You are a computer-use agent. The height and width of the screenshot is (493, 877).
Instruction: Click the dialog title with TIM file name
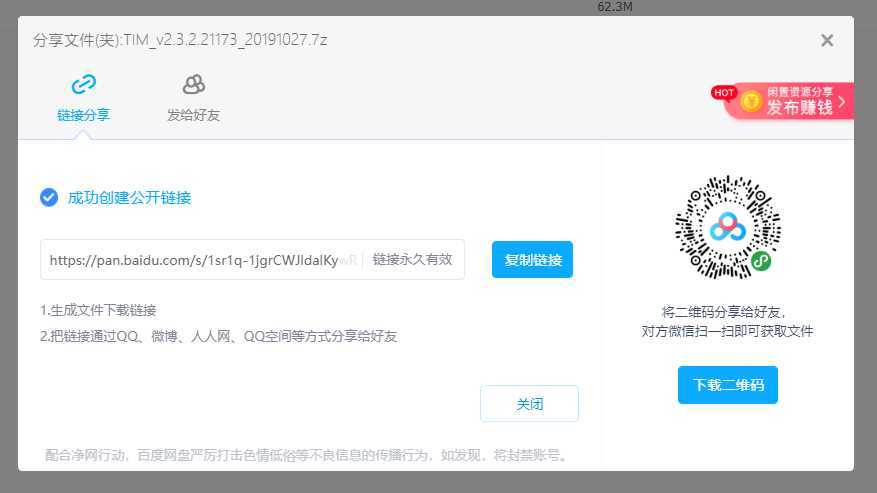tap(180, 40)
